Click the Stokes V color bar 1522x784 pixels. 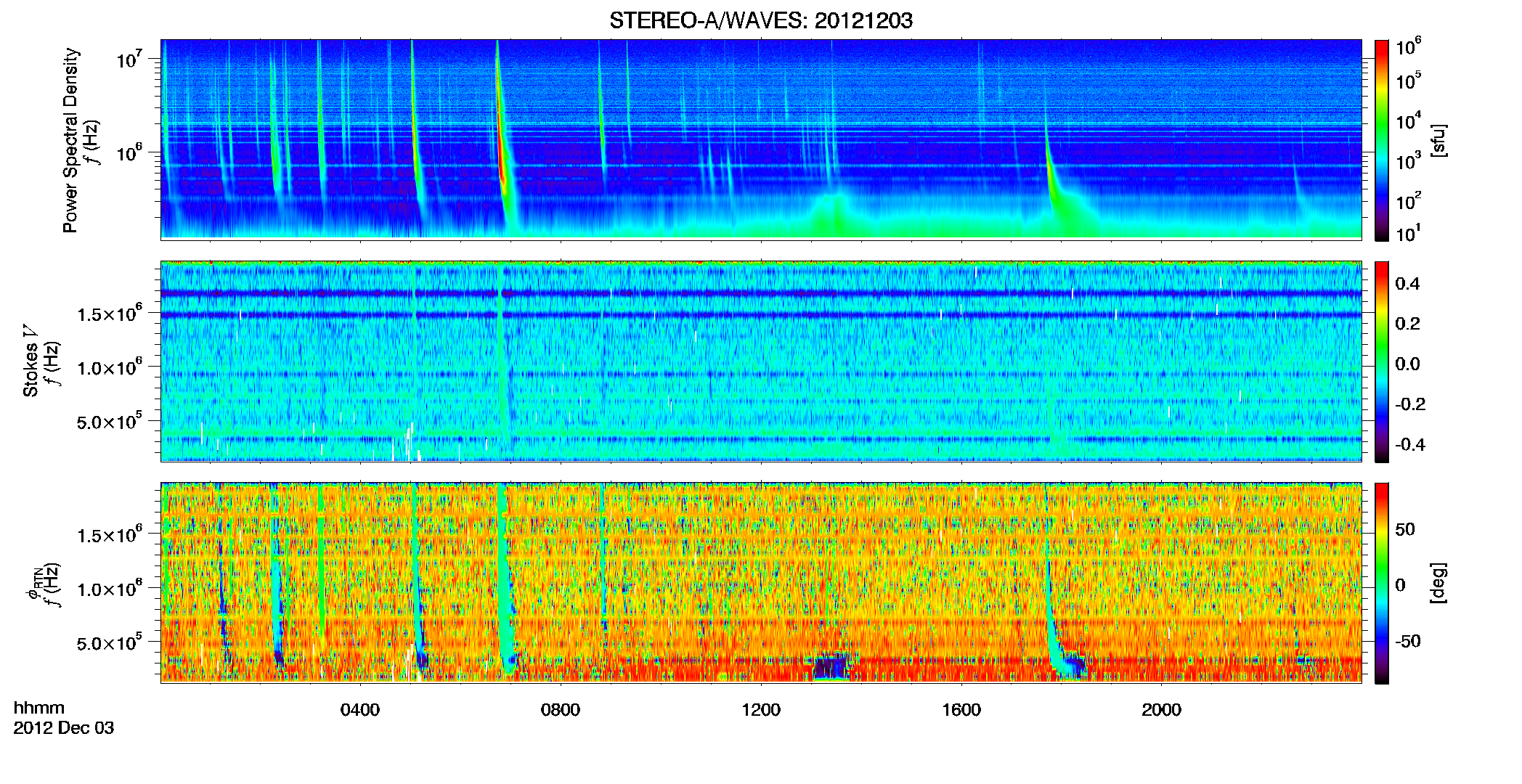click(1382, 362)
